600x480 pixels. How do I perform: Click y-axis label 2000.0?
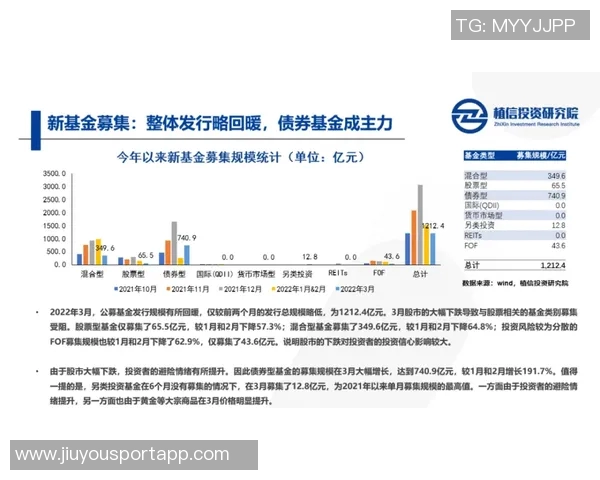click(x=54, y=213)
